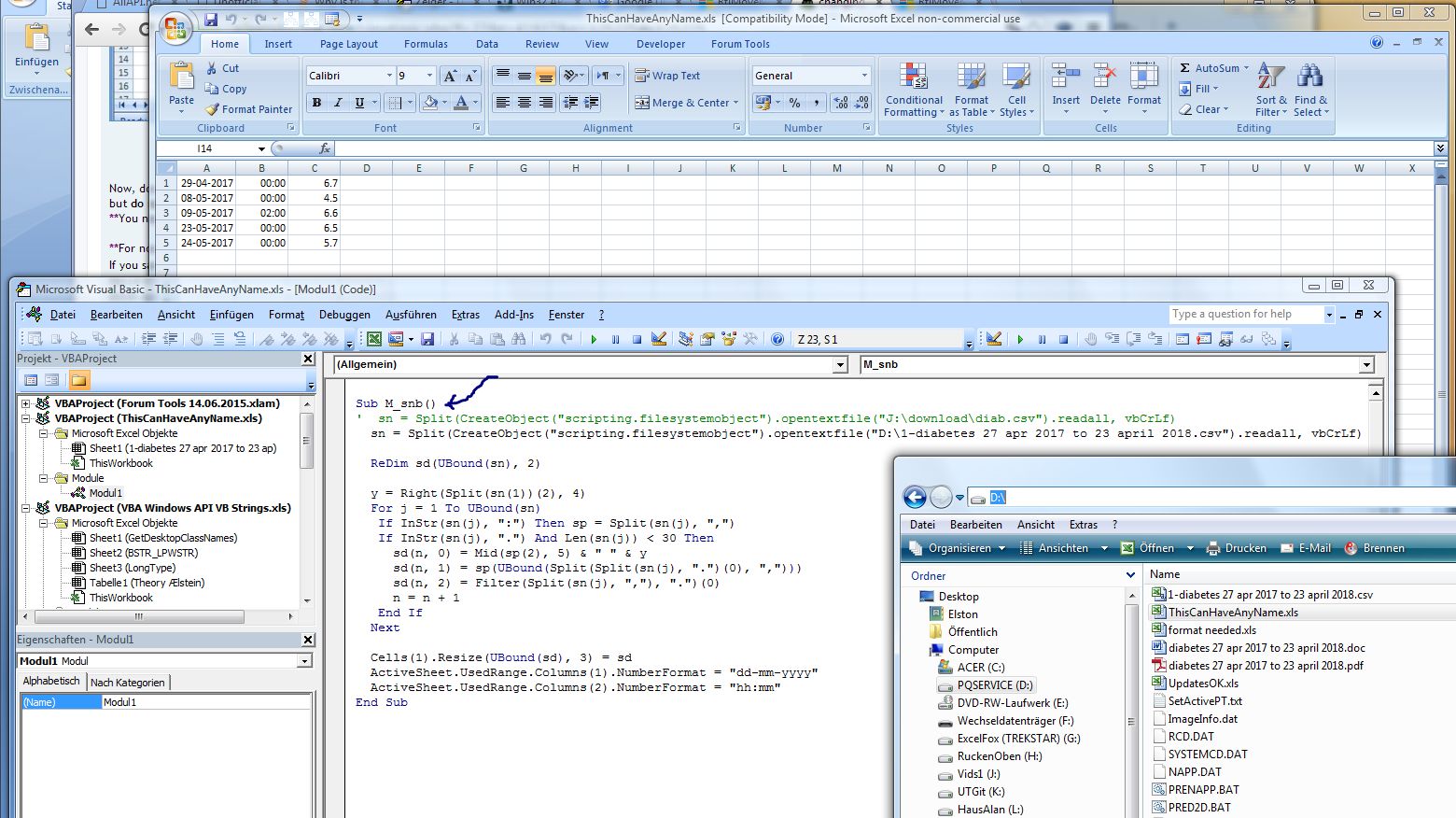Toggle Folders view in the Project pane
This screenshot has width=1456, height=818.
78,380
